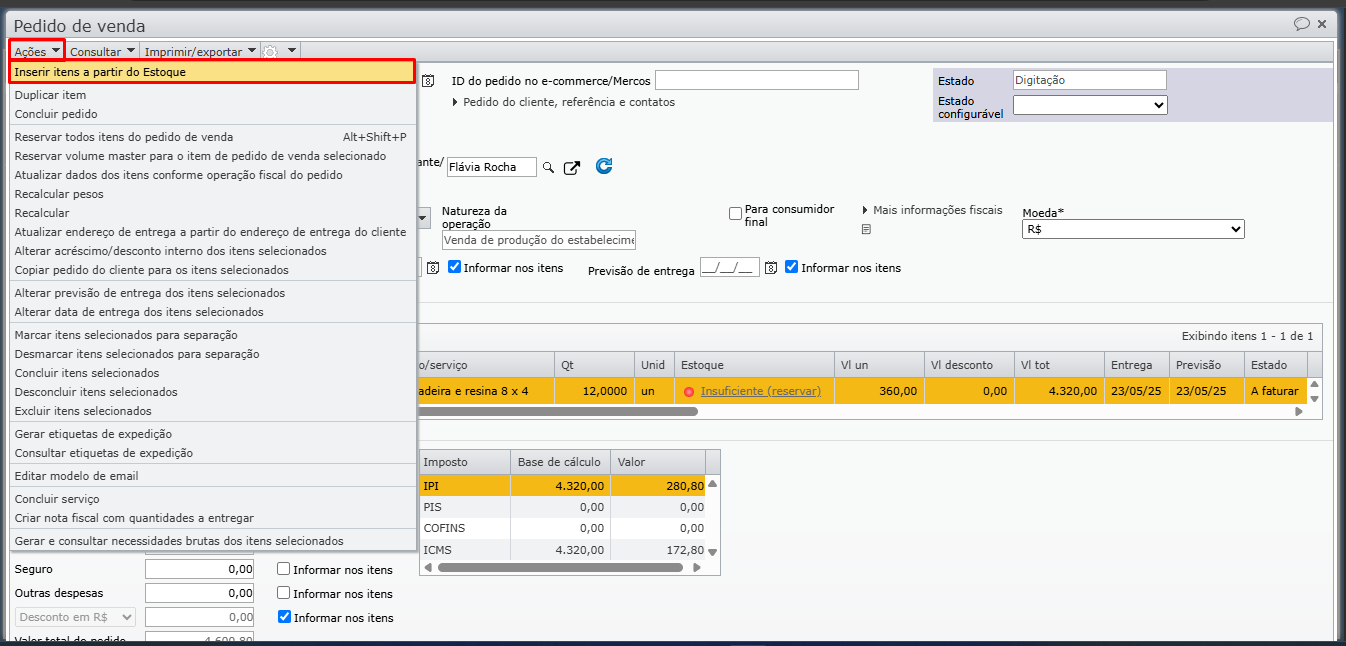Open the Estado configurável dropdown
Screen dimensions: 1346x646
[1089, 105]
